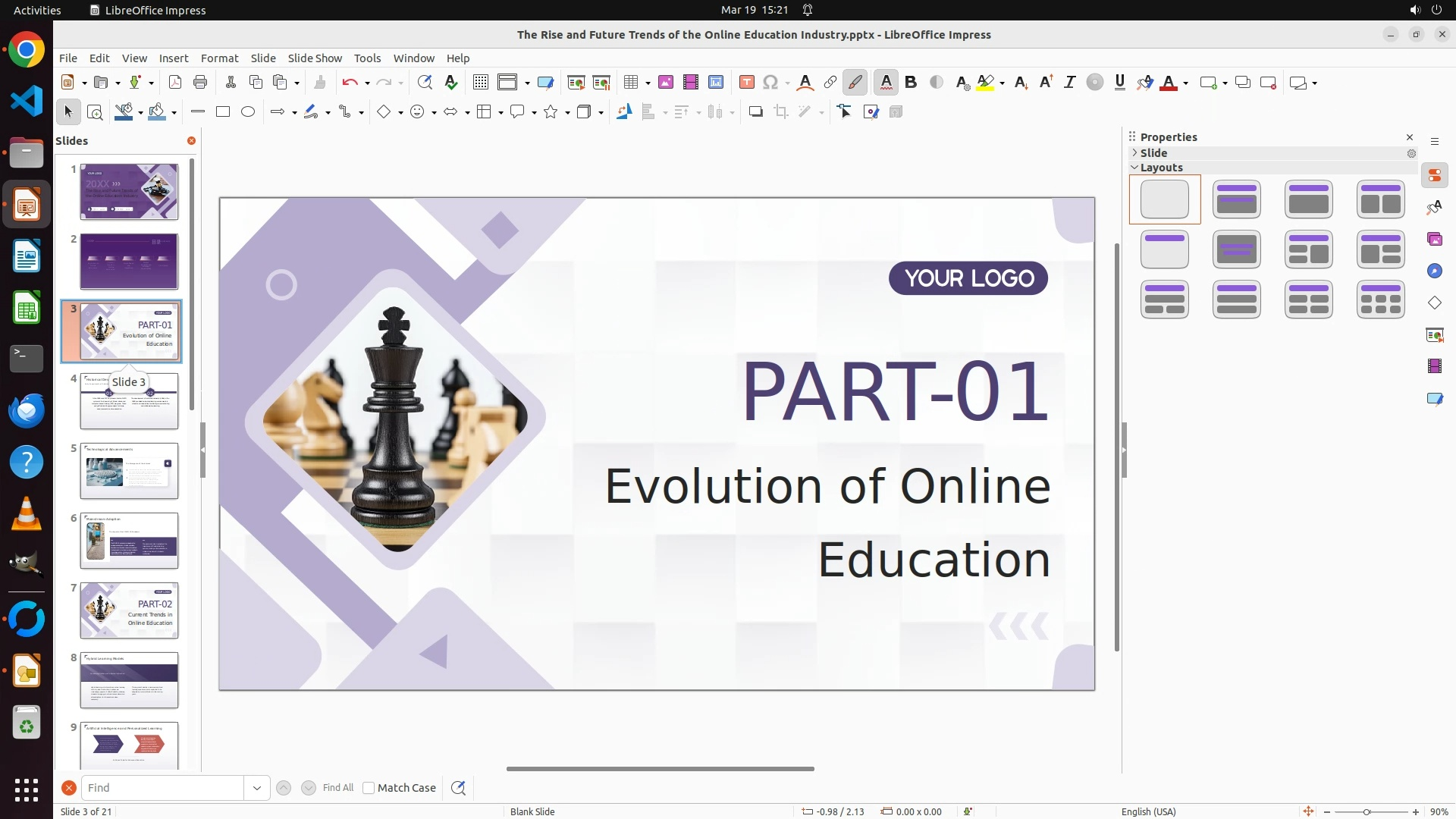Select the Ellipse drawing tool
The height and width of the screenshot is (819, 1456).
[248, 112]
